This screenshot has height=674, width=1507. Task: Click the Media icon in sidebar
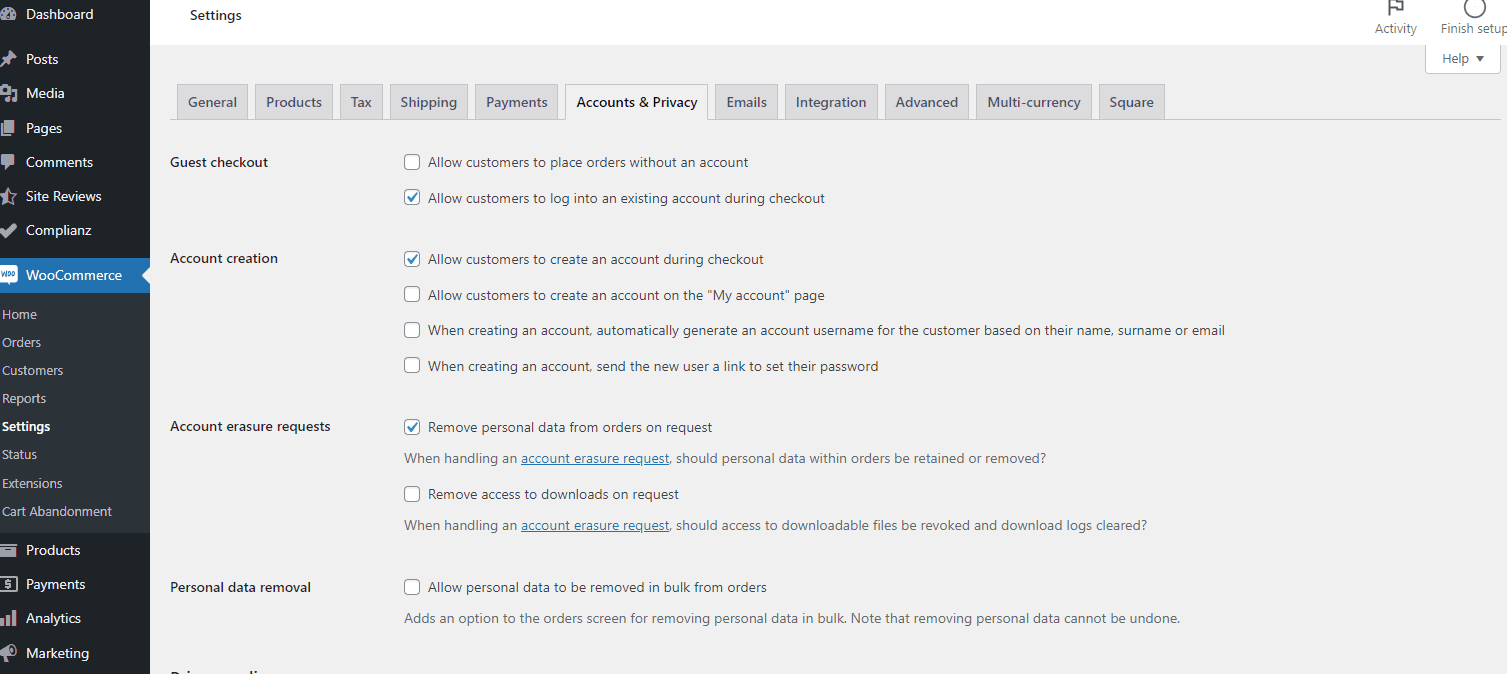tap(9, 93)
